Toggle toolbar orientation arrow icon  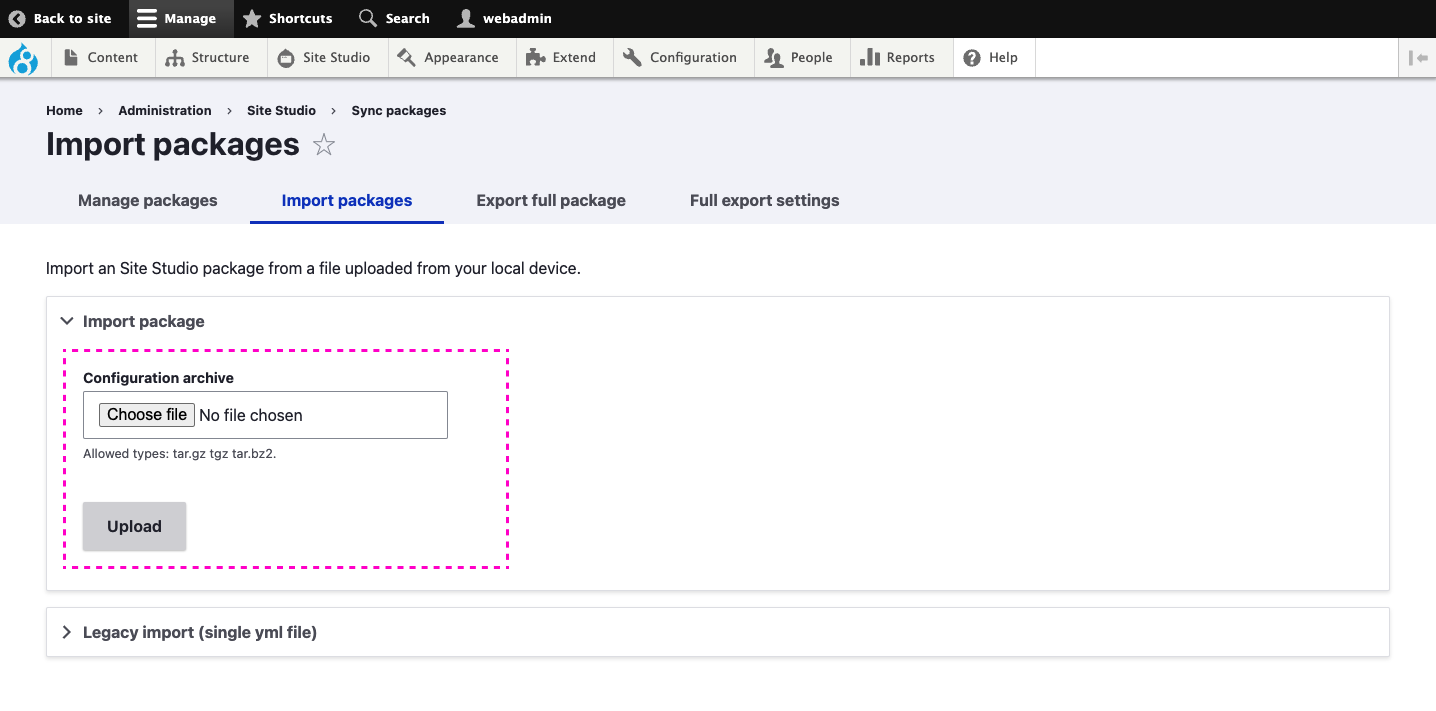(x=1417, y=58)
